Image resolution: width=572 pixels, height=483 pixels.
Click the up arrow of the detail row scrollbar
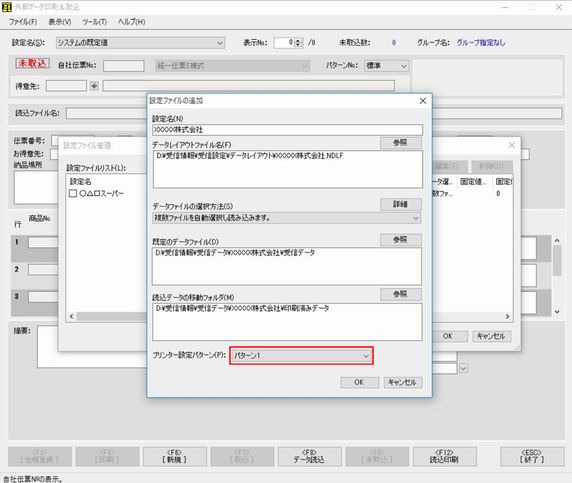(557, 240)
